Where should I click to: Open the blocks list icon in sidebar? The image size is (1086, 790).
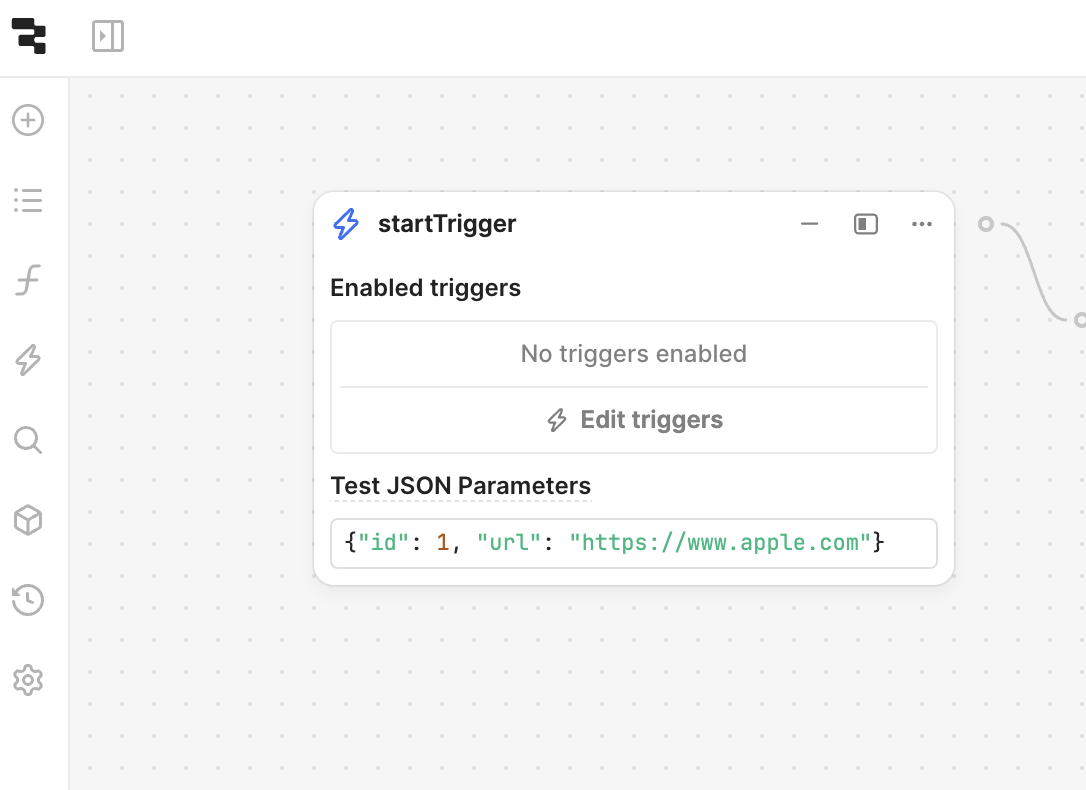pyautogui.click(x=28, y=201)
